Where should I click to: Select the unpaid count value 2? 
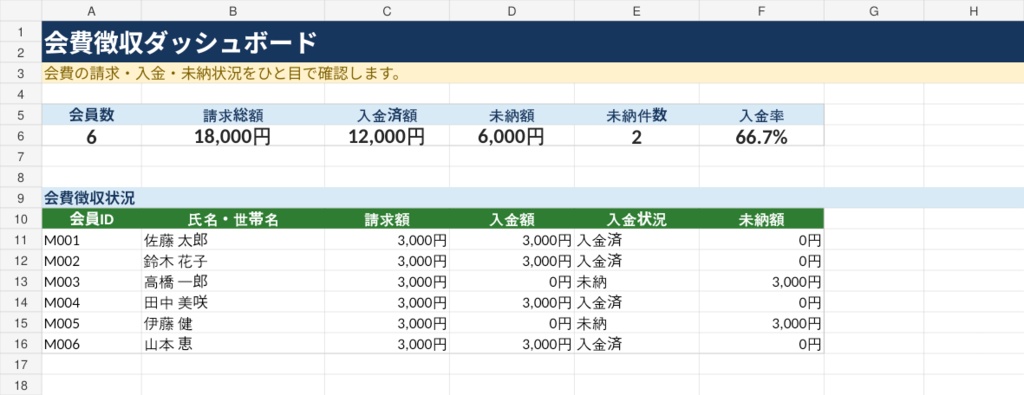click(x=637, y=136)
